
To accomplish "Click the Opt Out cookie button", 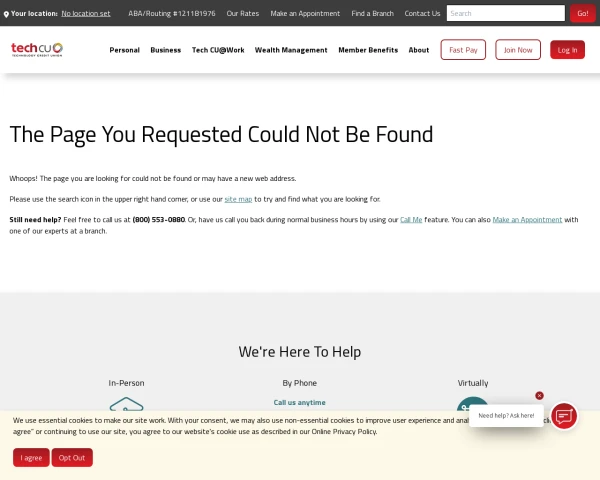I will point(72,457).
